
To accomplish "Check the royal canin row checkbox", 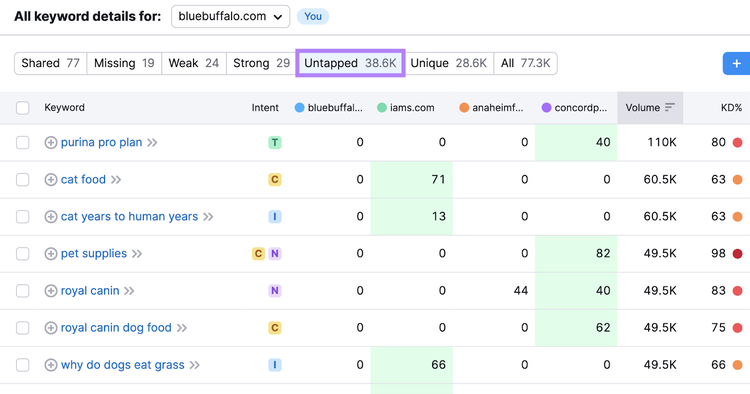I will pos(22,291).
